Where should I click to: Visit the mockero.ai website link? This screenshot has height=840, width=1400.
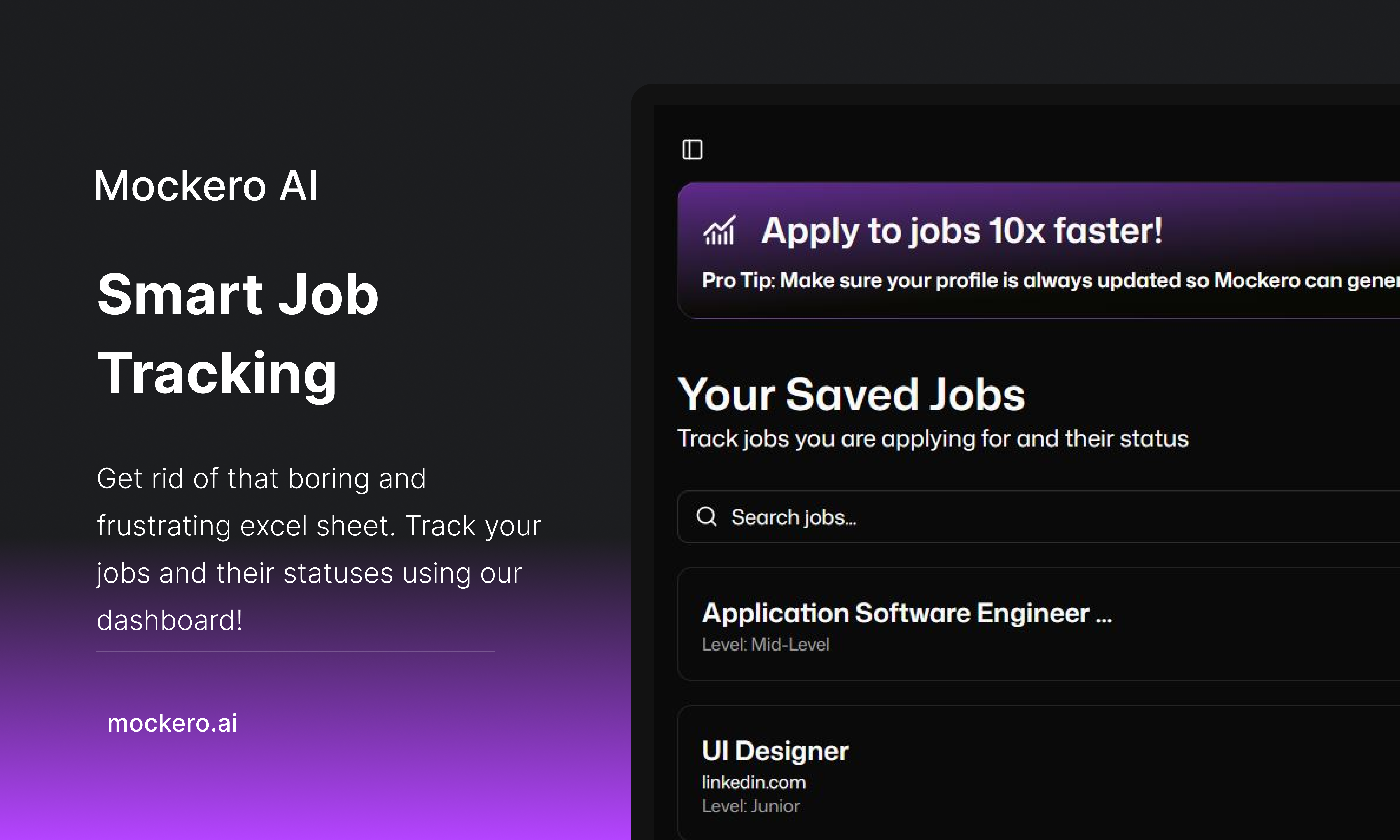[x=172, y=723]
